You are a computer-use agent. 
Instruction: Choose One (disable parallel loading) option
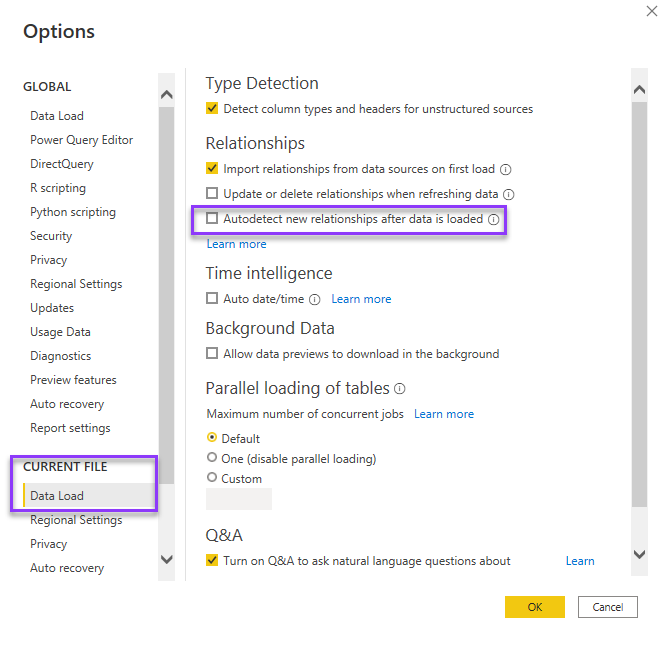212,457
